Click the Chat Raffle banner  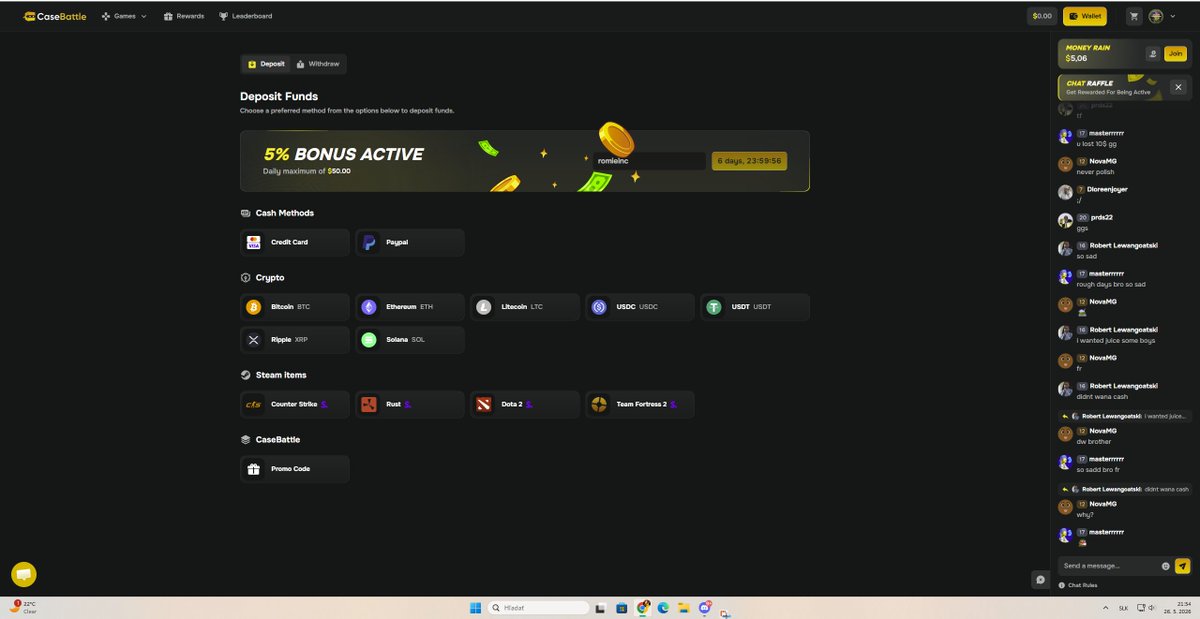click(x=1112, y=88)
